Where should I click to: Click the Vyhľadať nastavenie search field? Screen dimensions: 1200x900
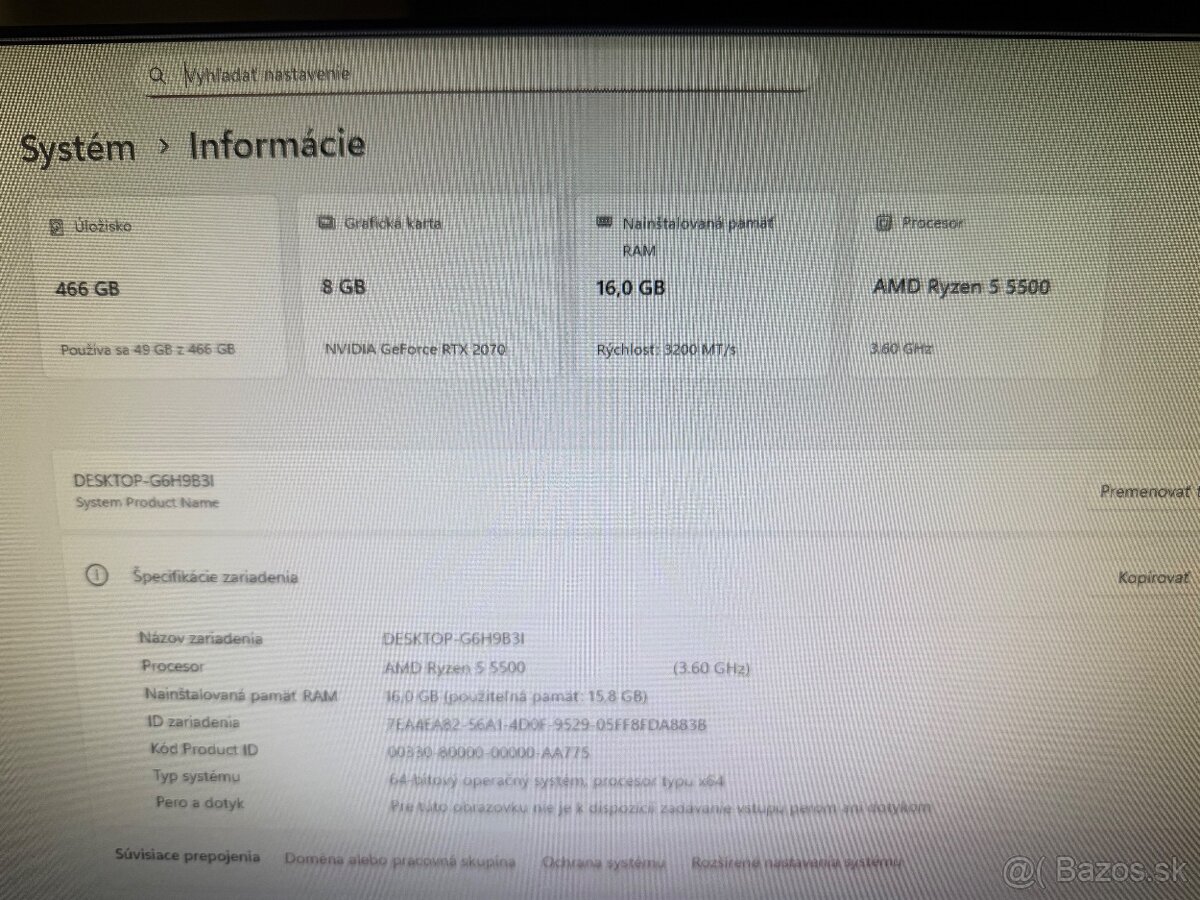tap(400, 72)
